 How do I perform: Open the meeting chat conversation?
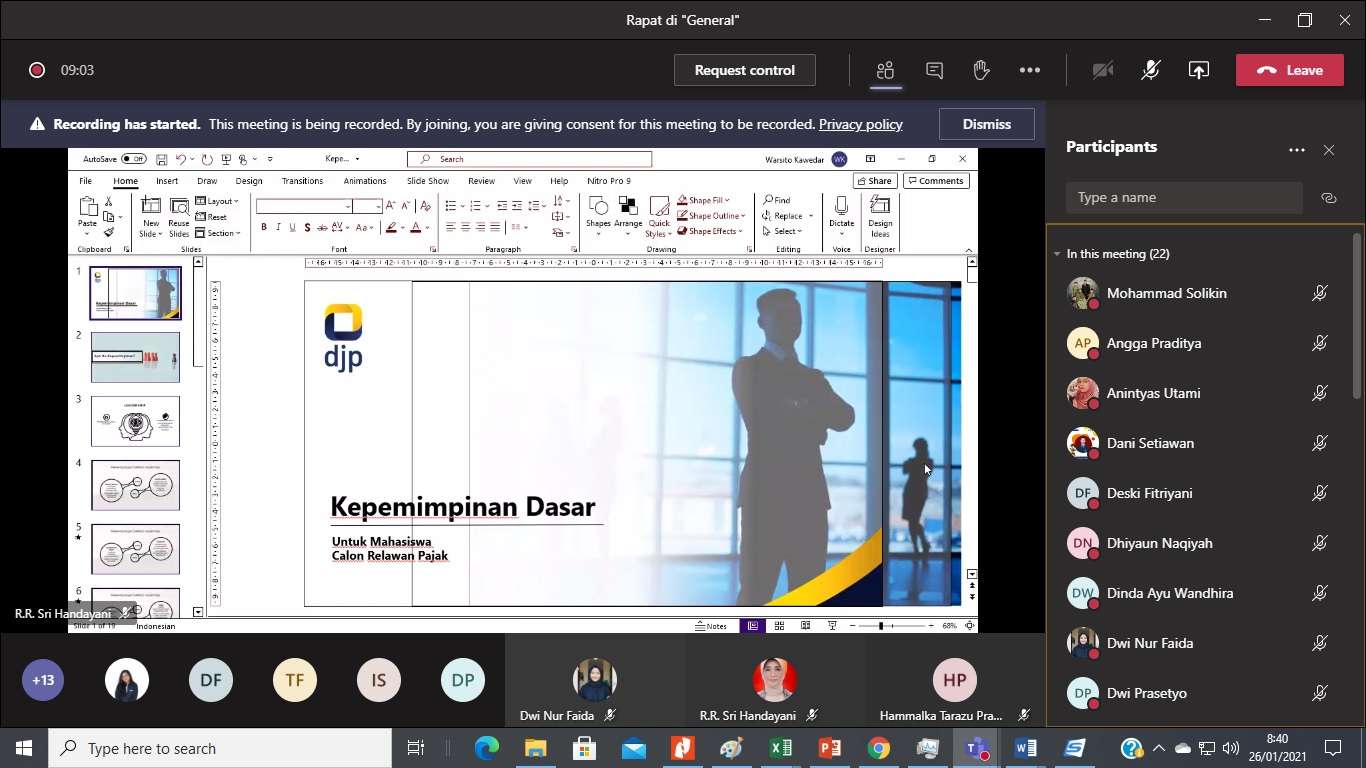coord(934,70)
